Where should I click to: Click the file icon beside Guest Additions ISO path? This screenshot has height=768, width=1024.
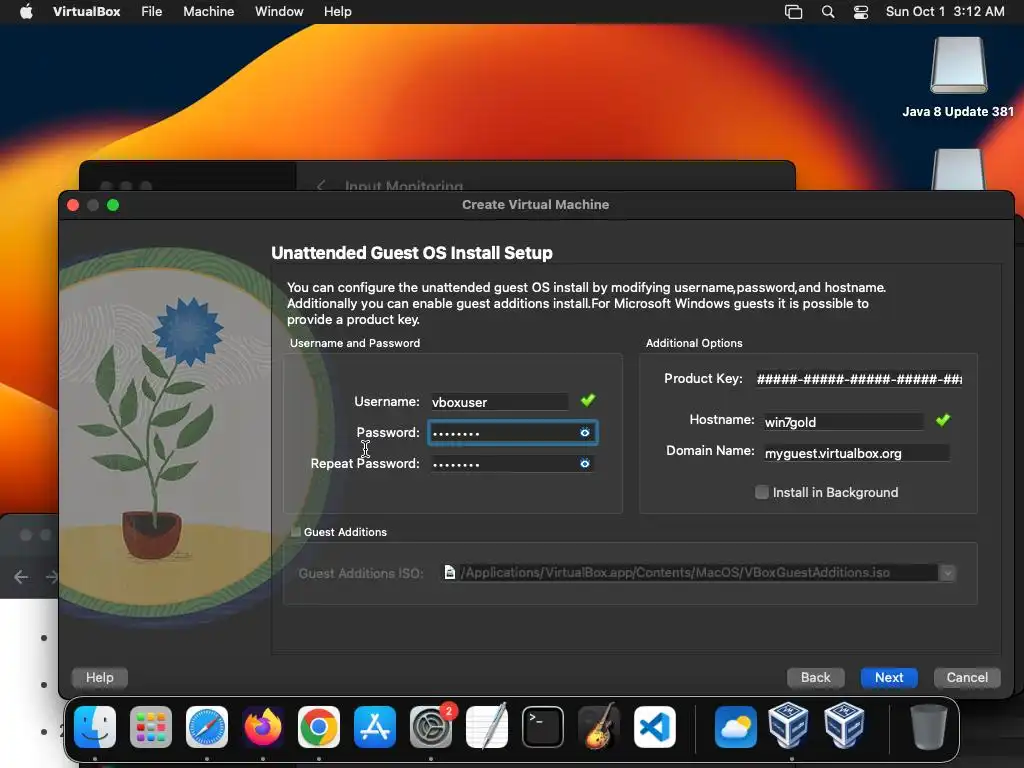[449, 572]
